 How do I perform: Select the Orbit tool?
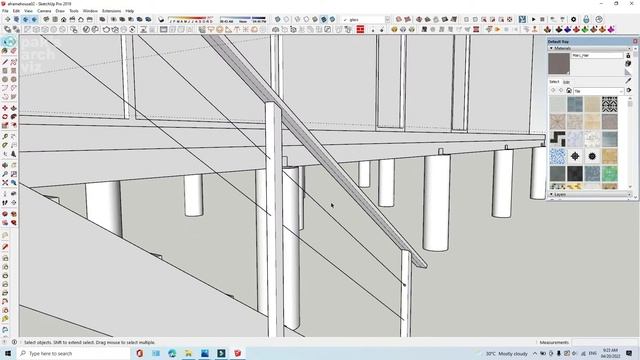[x=5, y=165]
